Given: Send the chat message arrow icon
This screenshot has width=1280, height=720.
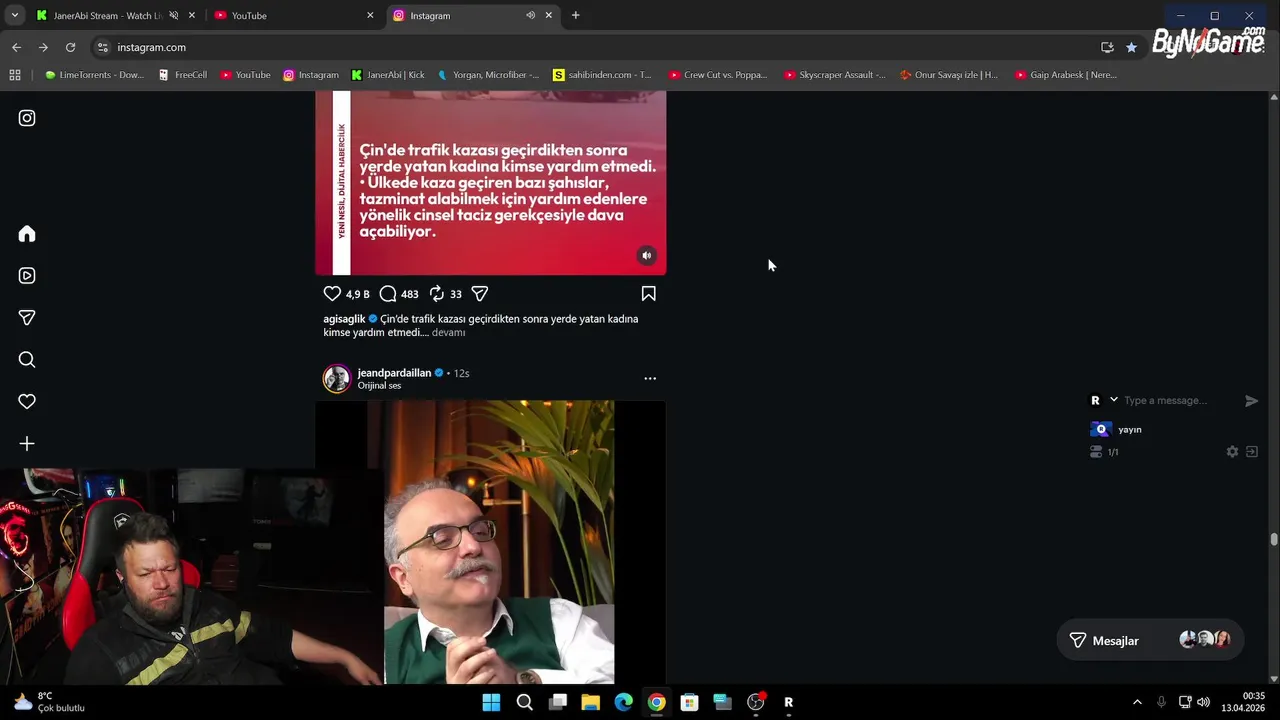Looking at the screenshot, I should click(x=1251, y=401).
